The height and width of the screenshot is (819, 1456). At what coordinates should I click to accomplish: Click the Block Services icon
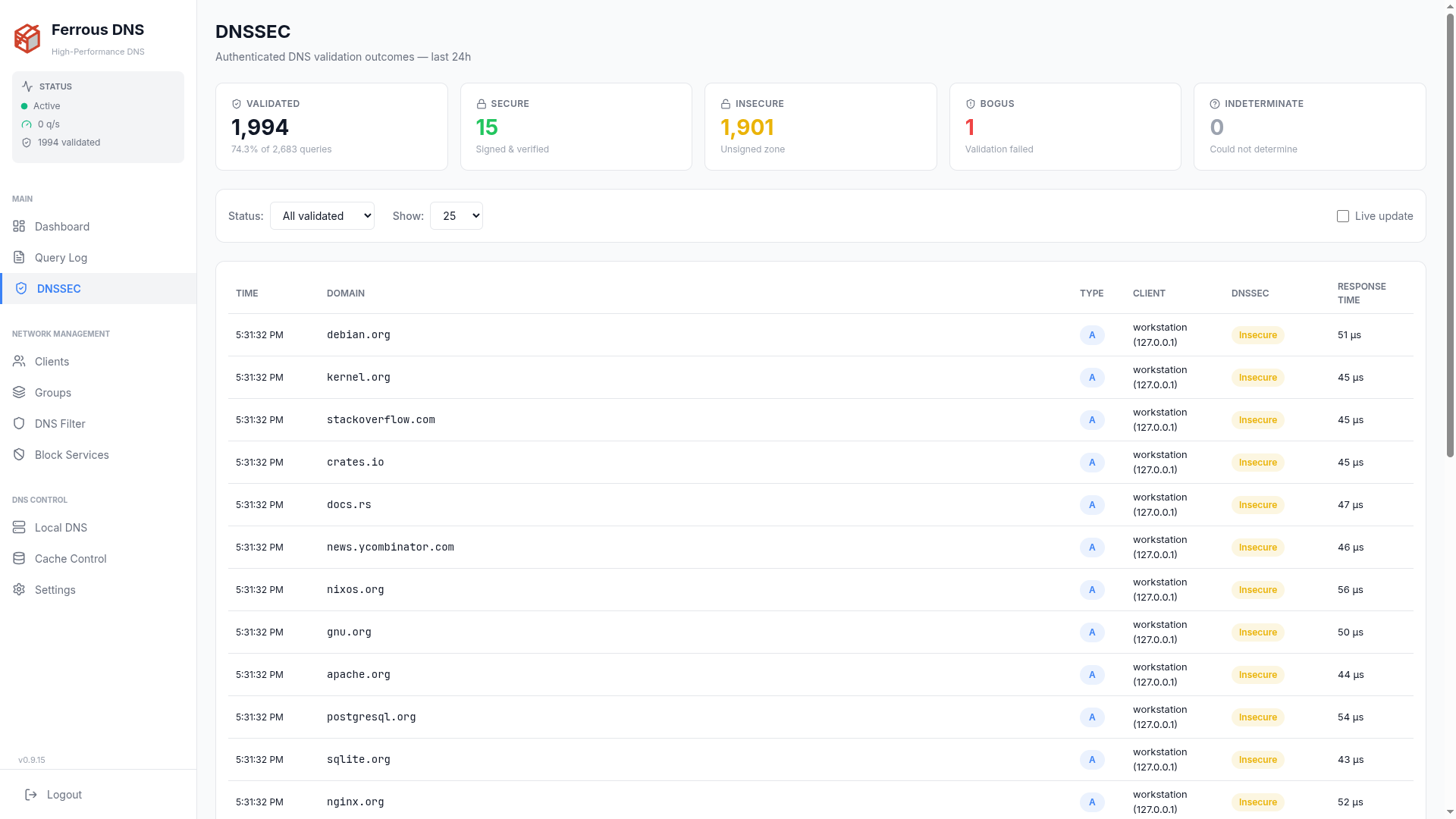tap(19, 455)
